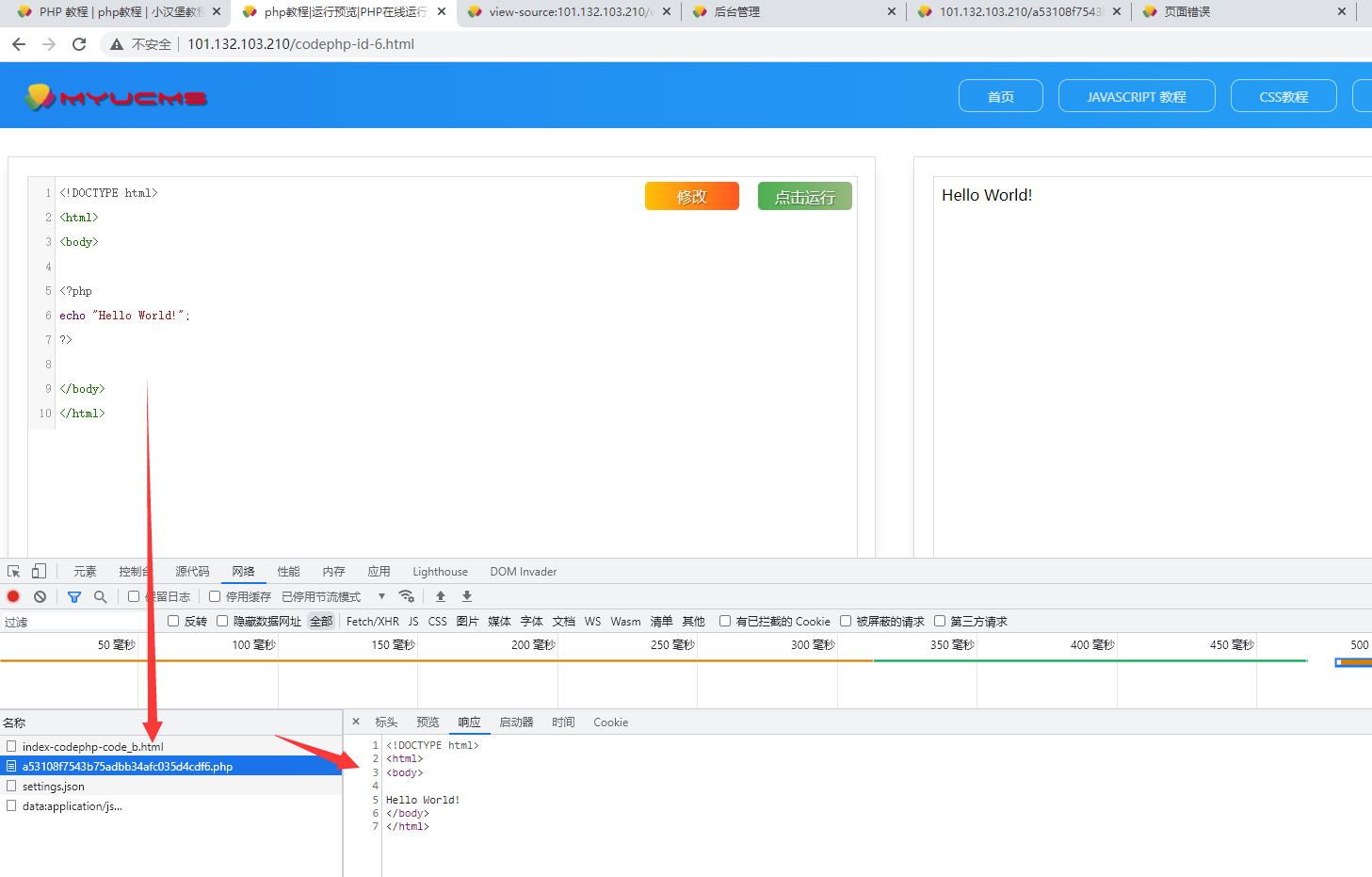Switch to the 元素 DevTools panel
Screen dimensions: 1372x877
(85, 571)
